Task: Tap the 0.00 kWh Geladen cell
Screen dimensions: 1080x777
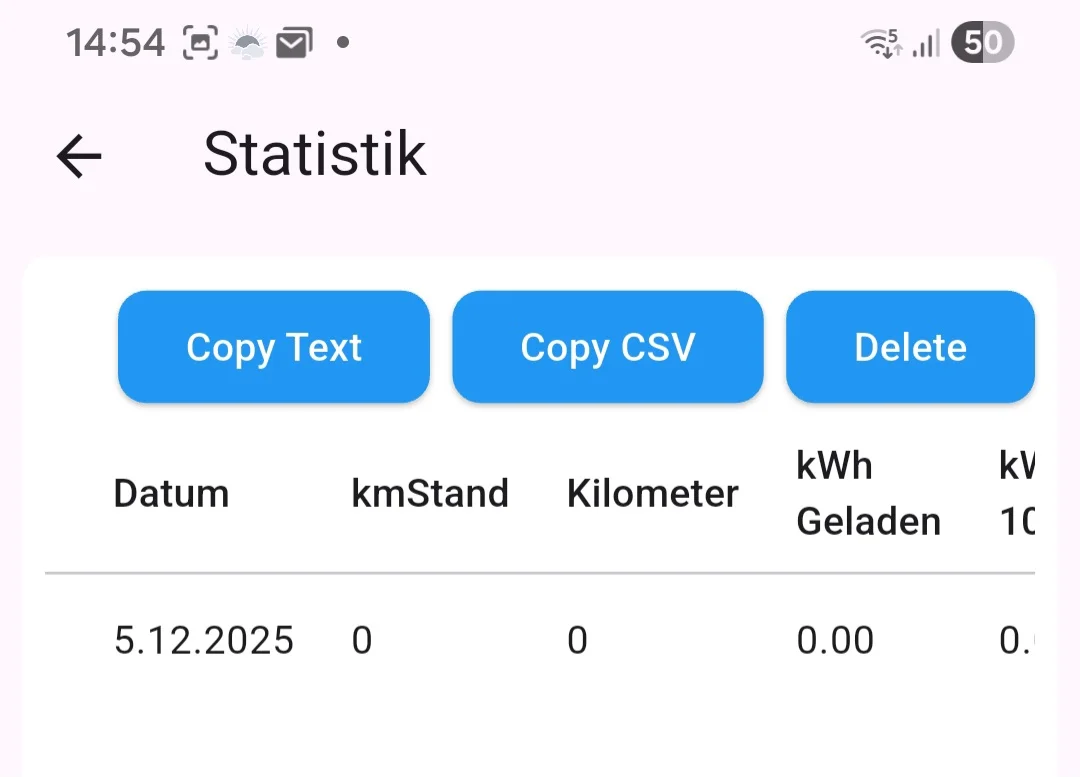Action: (835, 640)
